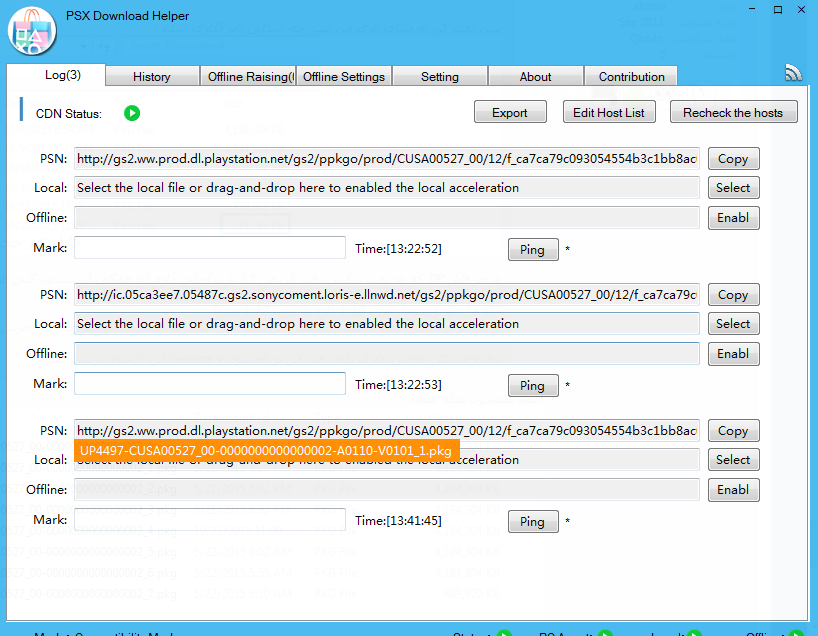Click the sonycoment.loris-e.llnwd.net PSN URL field
Screen dimensions: 818x636
(x=386, y=295)
